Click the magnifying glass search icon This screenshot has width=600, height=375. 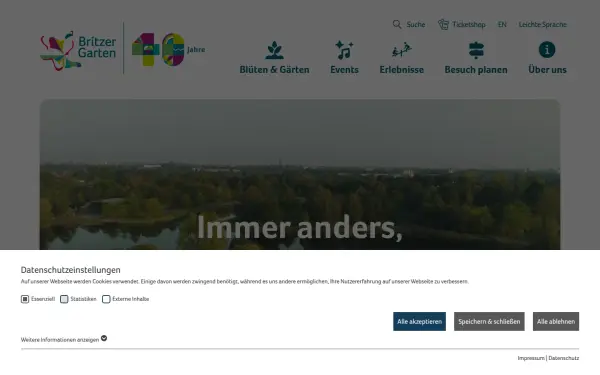[397, 24]
